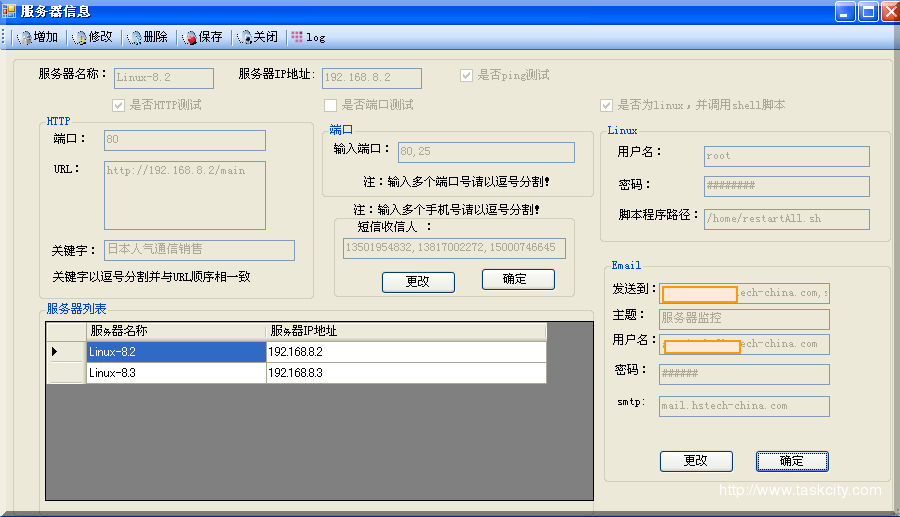The height and width of the screenshot is (517, 900).
Task: Click the 服务器IP地址 column header
Action: pyautogui.click(x=405, y=331)
